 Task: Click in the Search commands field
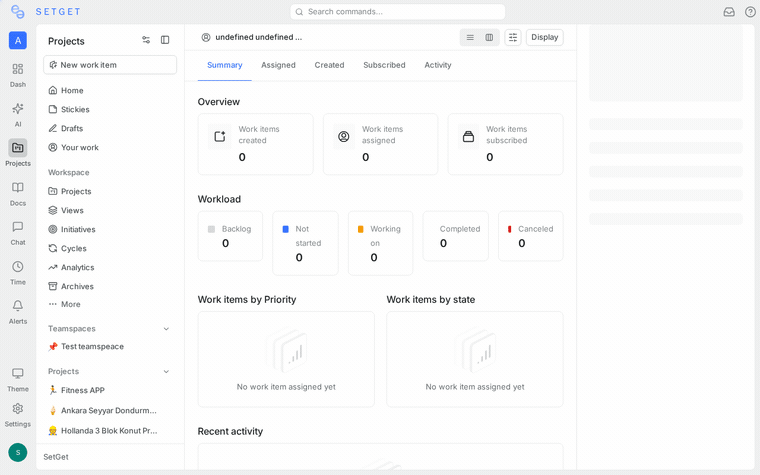(397, 12)
